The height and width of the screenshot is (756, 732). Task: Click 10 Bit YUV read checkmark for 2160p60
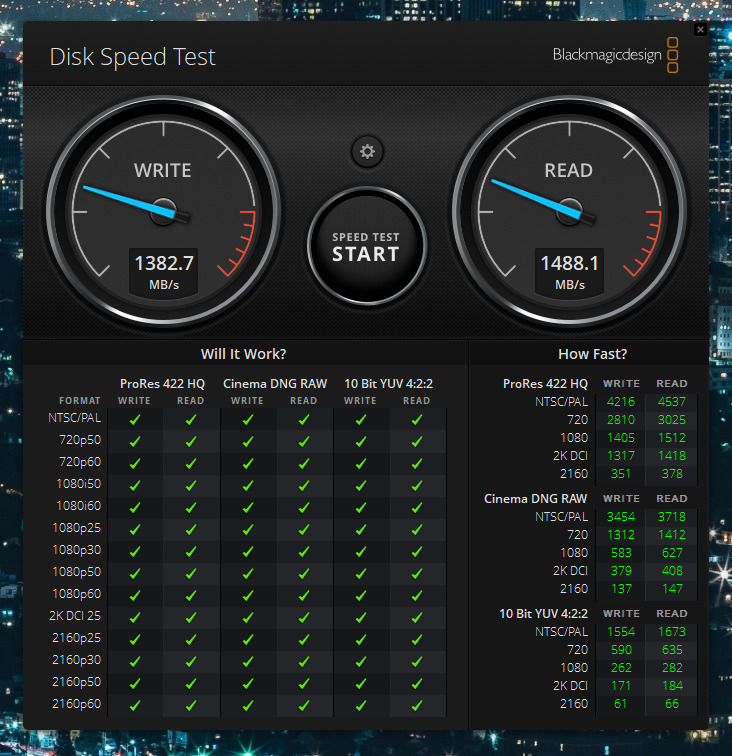[417, 706]
